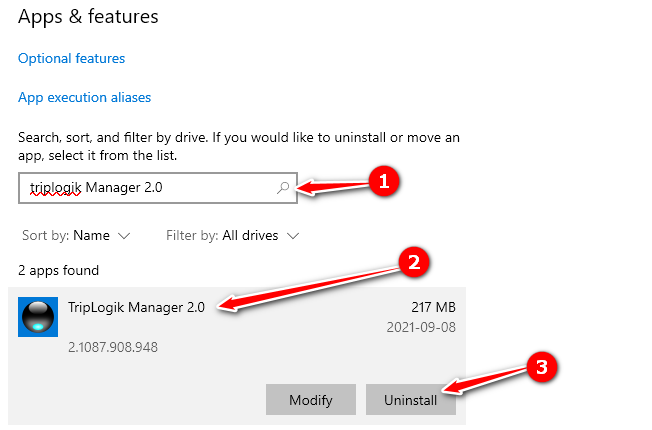Click the Uninstall button
652x430 pixels.
click(x=411, y=400)
